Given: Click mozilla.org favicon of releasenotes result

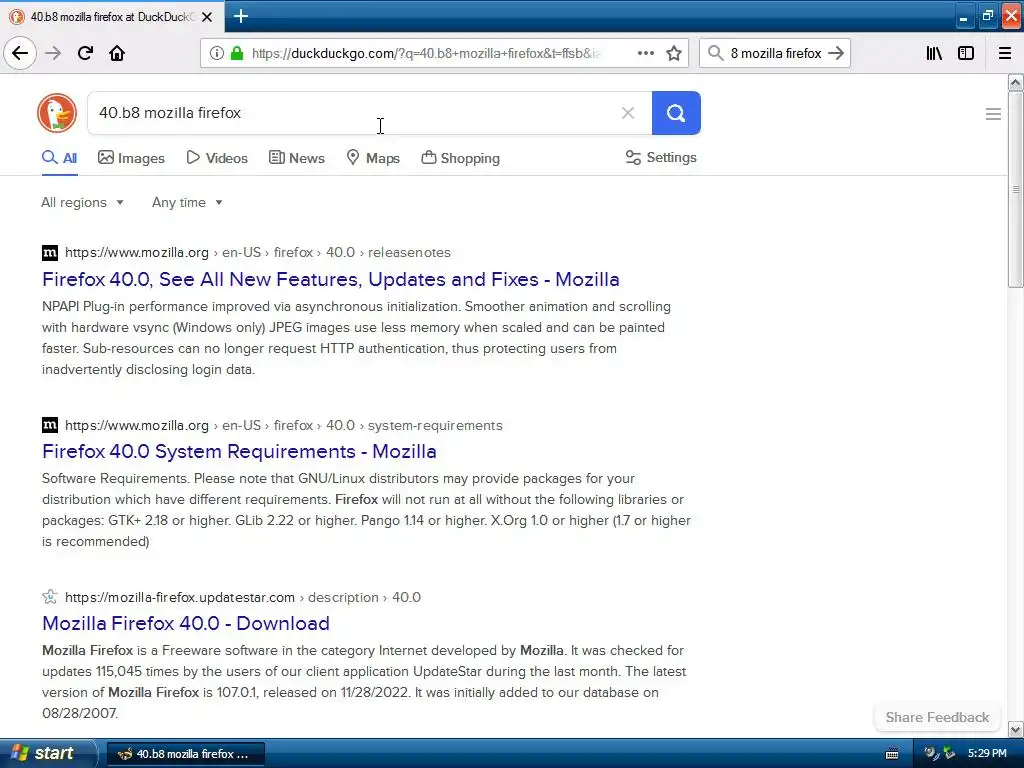Looking at the screenshot, I should coord(50,253).
